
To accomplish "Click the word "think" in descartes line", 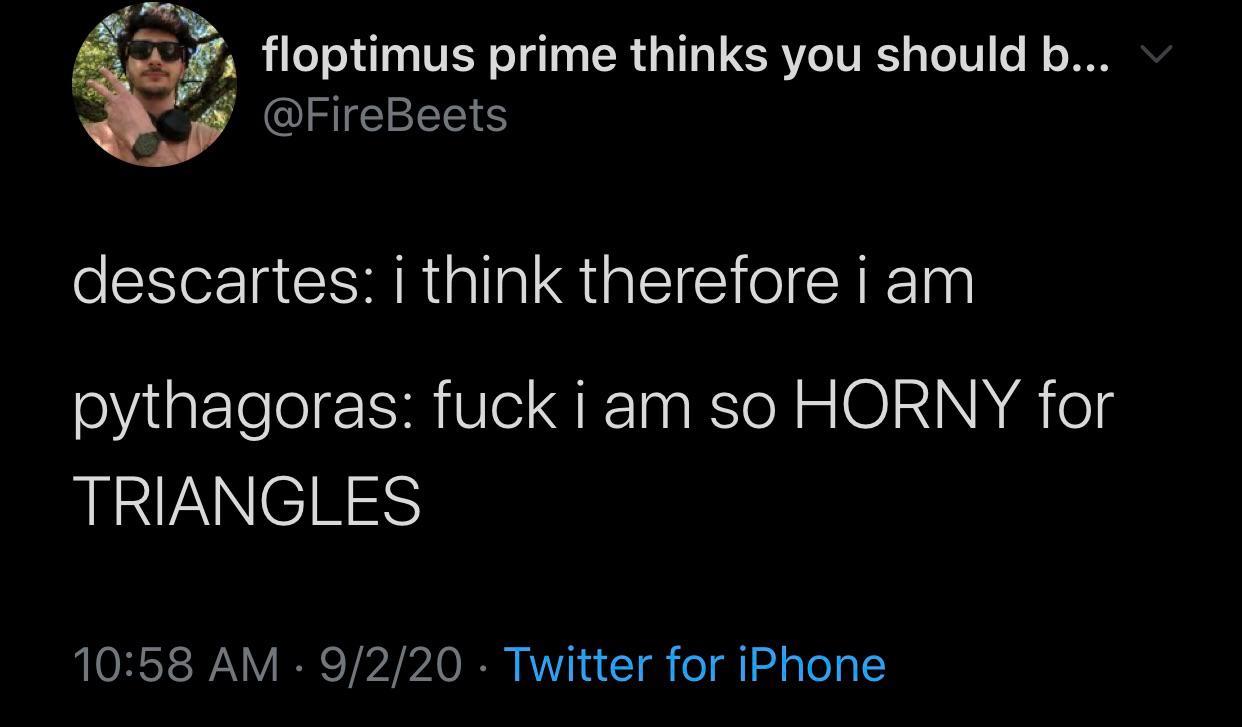I will (494, 281).
